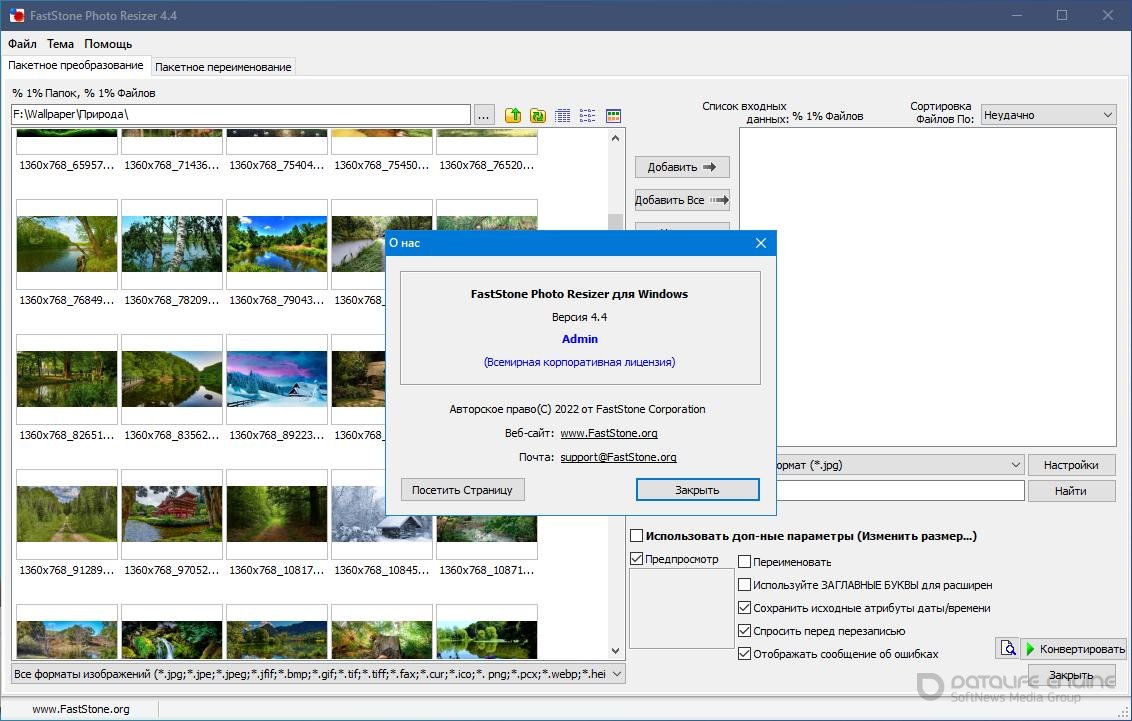Click the refresh folder icon
The width and height of the screenshot is (1132, 721).
pos(538,115)
